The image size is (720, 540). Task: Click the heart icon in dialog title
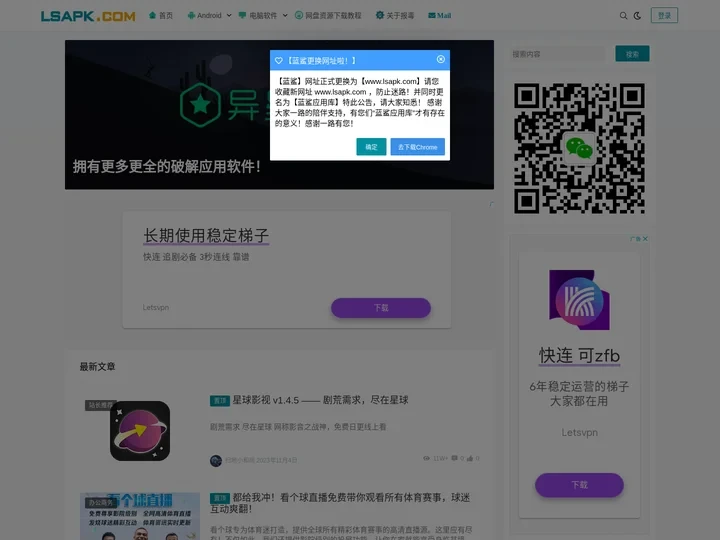279,61
